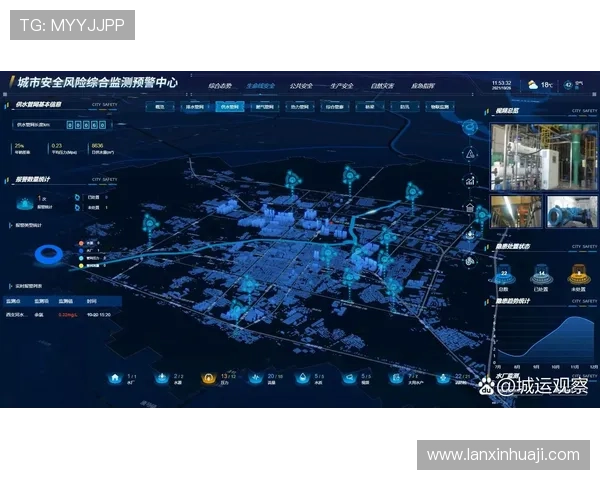
Task: Toggle the water drop layer icon 5/5
Action: tap(303, 379)
